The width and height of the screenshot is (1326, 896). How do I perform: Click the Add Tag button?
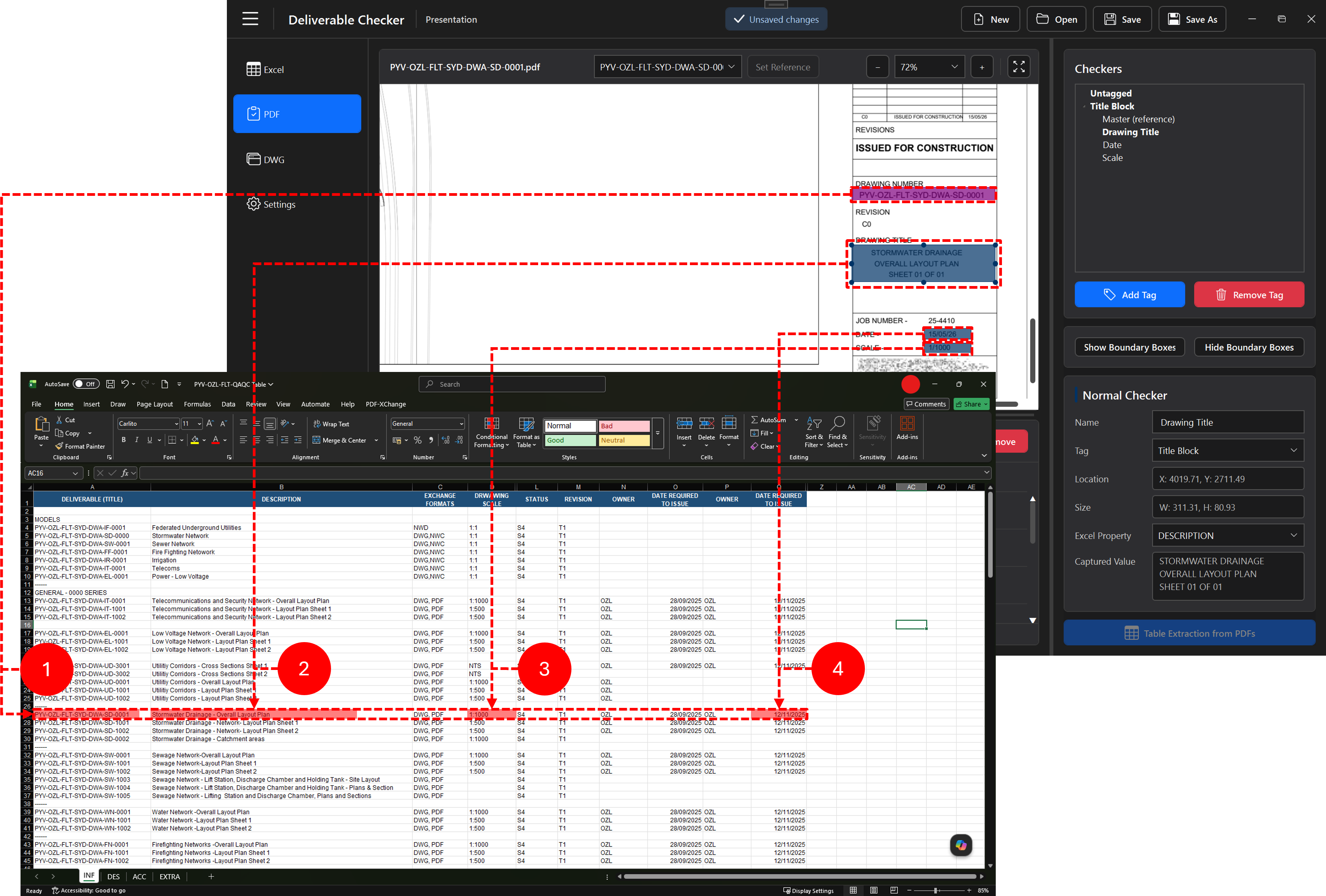point(1129,294)
